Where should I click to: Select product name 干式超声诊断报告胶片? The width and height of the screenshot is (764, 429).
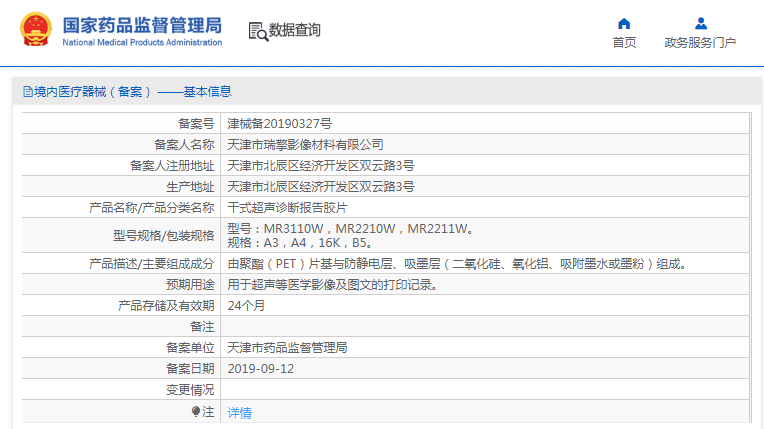point(287,208)
